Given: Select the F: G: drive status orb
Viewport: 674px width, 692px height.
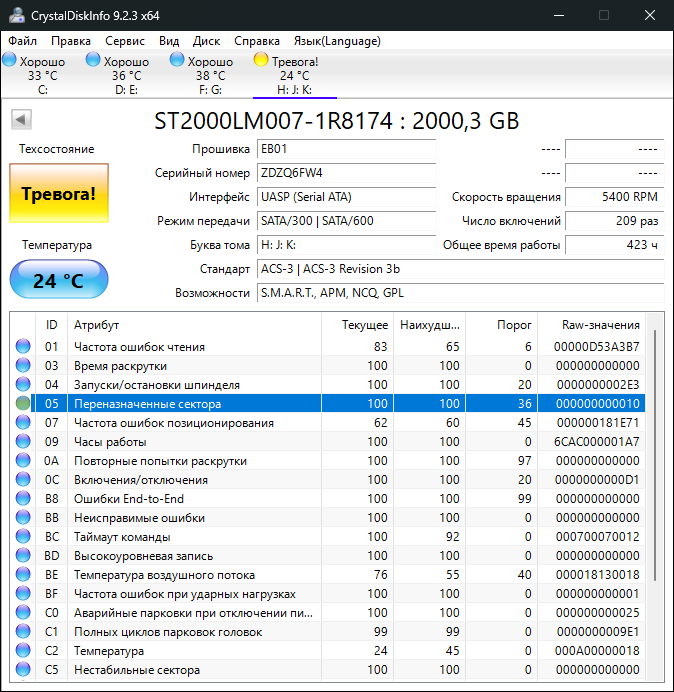Looking at the screenshot, I should (x=177, y=61).
